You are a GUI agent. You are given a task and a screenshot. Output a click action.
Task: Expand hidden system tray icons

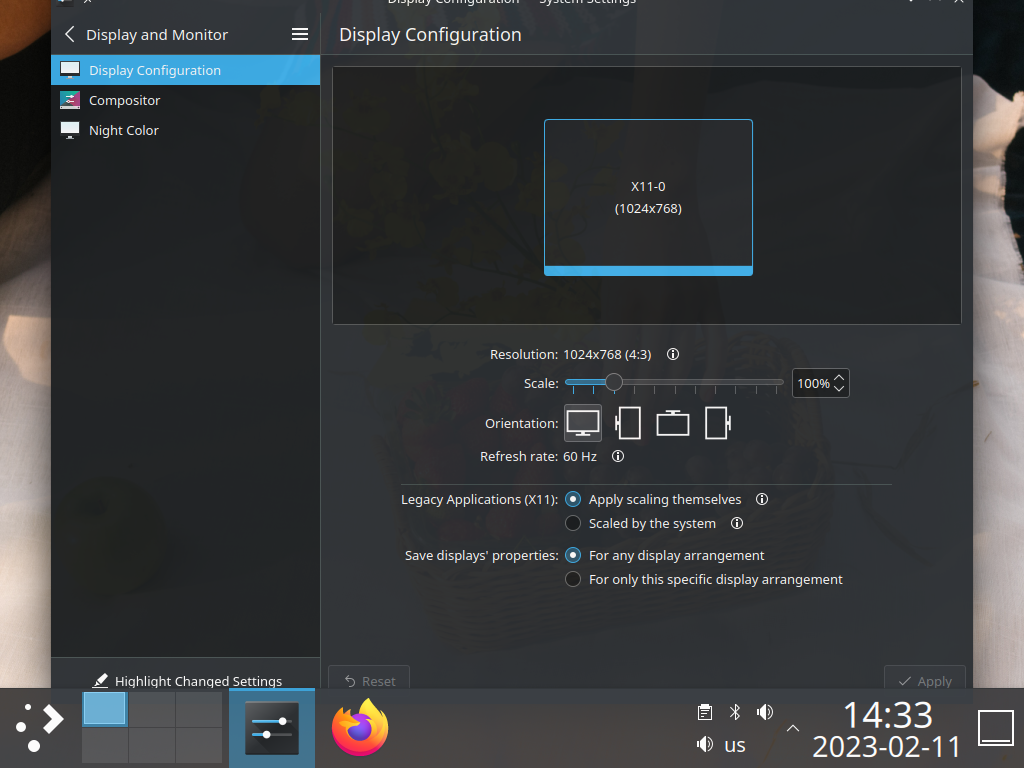coord(793,728)
